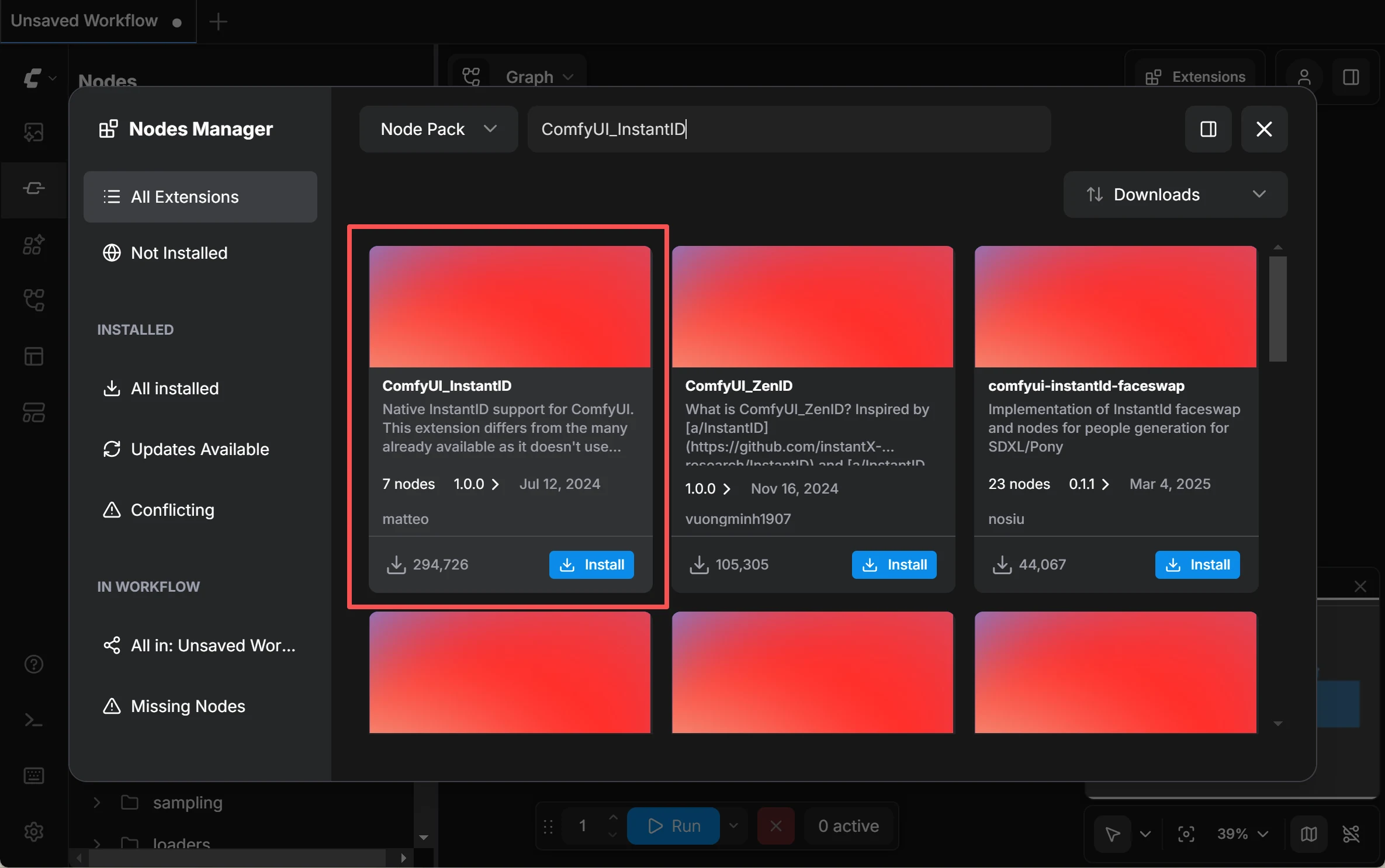Image resolution: width=1385 pixels, height=868 pixels.
Task: Click the Run button to execute workflow
Action: point(673,825)
